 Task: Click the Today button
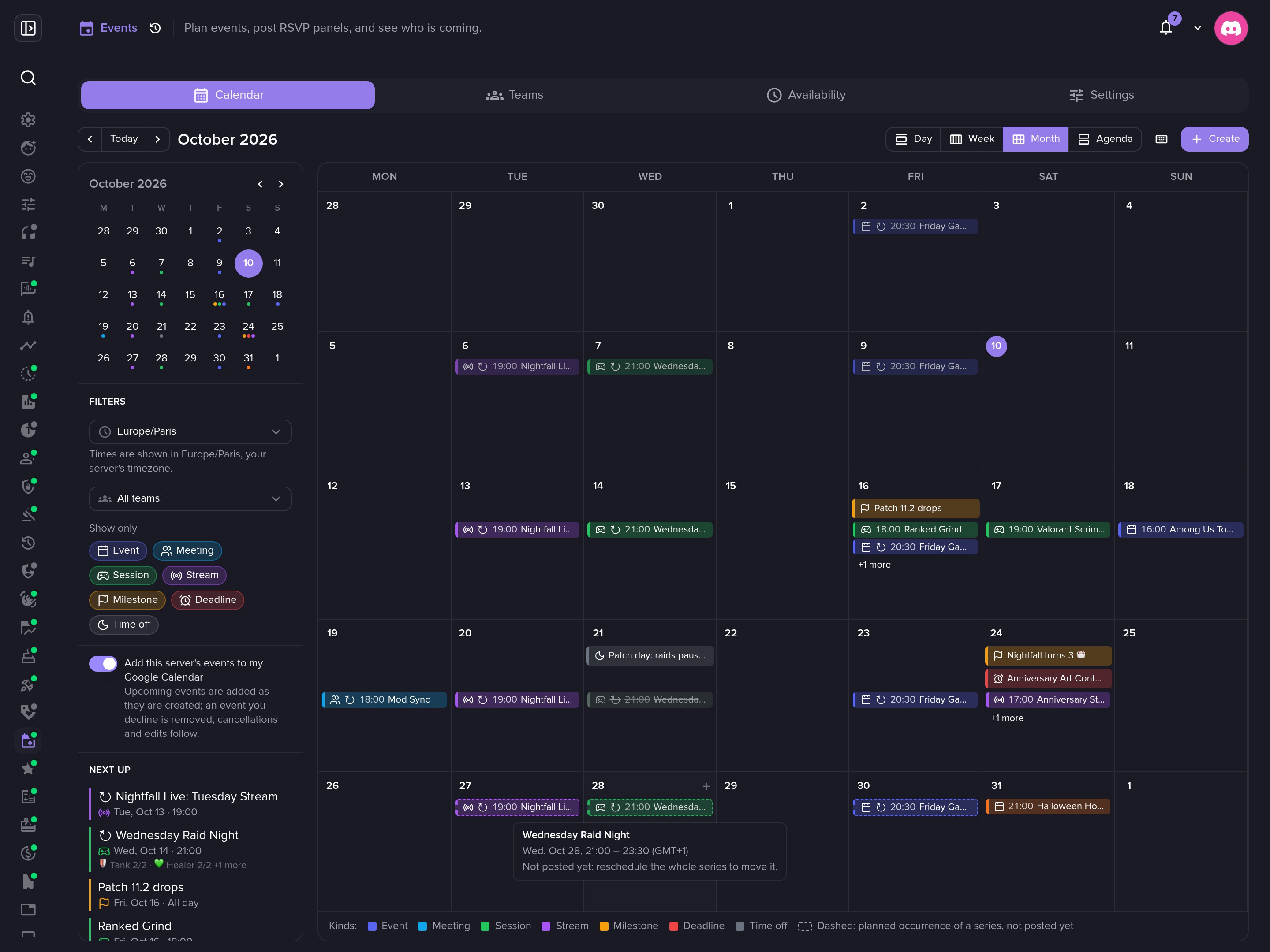[124, 139]
